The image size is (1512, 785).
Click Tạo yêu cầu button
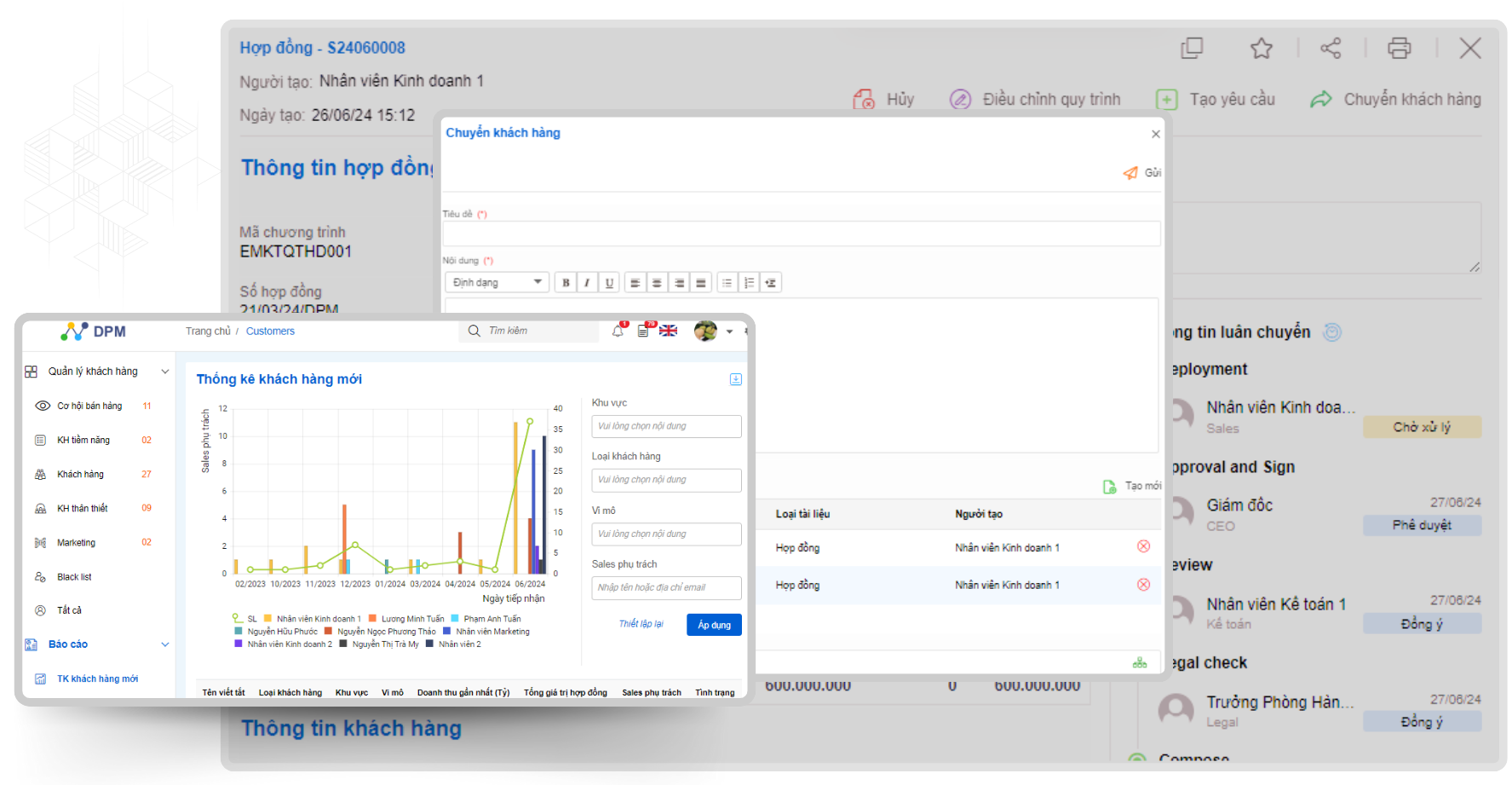point(1216,100)
